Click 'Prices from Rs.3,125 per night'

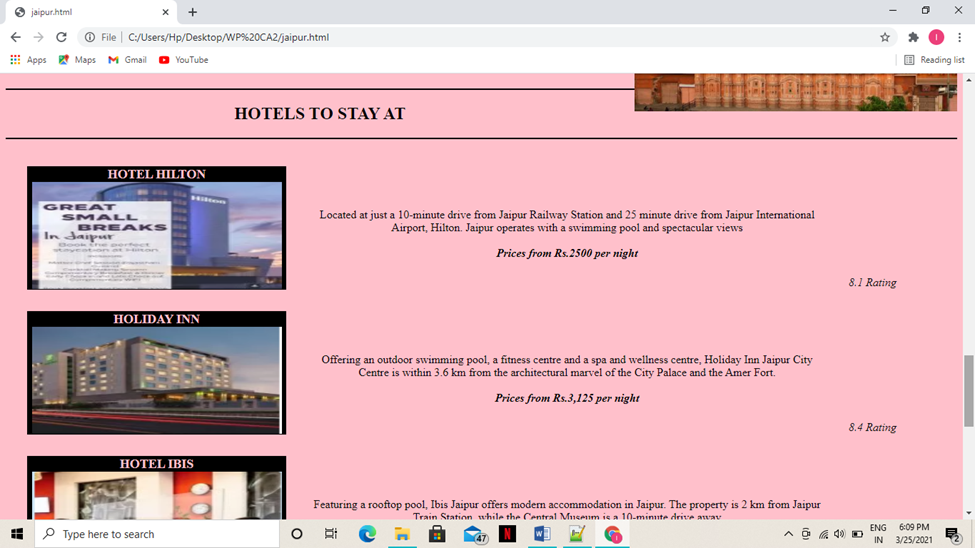(x=567, y=398)
